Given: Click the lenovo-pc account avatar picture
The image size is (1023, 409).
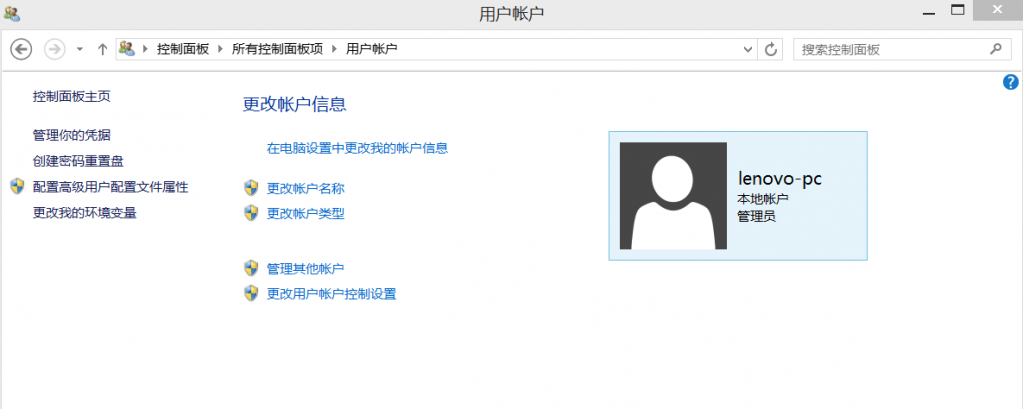Looking at the screenshot, I should pos(673,196).
